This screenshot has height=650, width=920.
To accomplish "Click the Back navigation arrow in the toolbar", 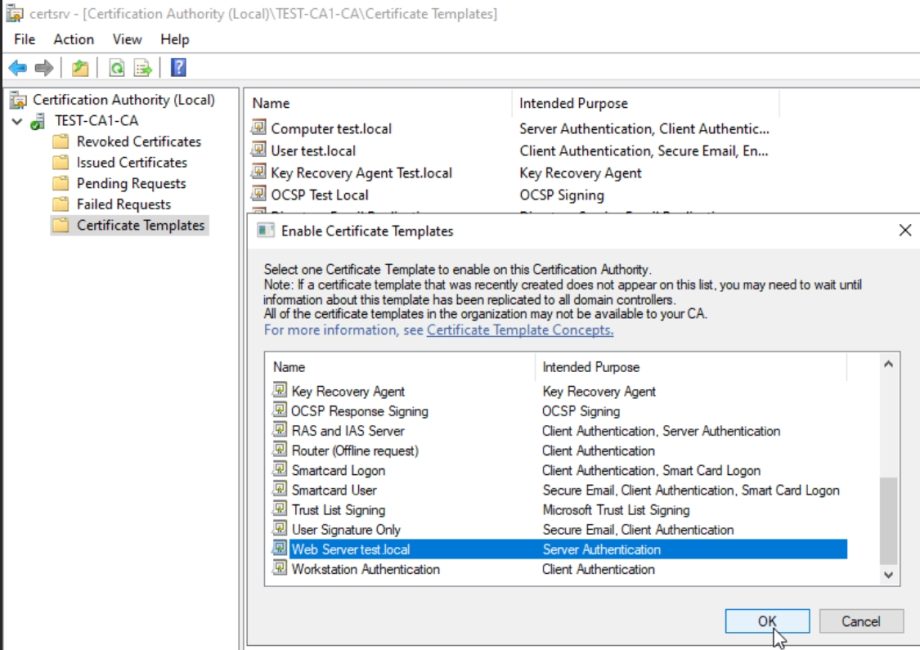I will [18, 67].
